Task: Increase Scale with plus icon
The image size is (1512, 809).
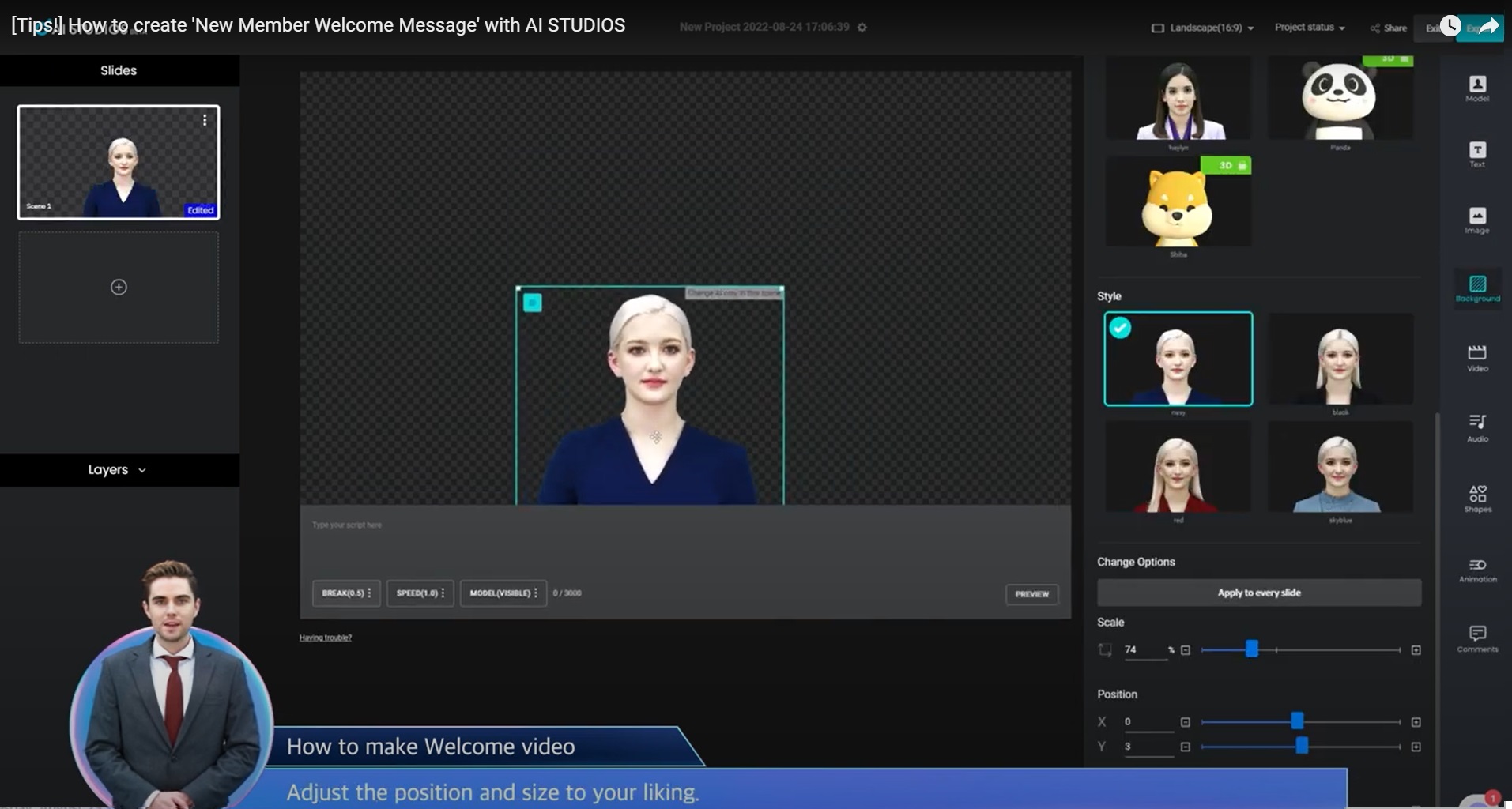Action: [1416, 650]
